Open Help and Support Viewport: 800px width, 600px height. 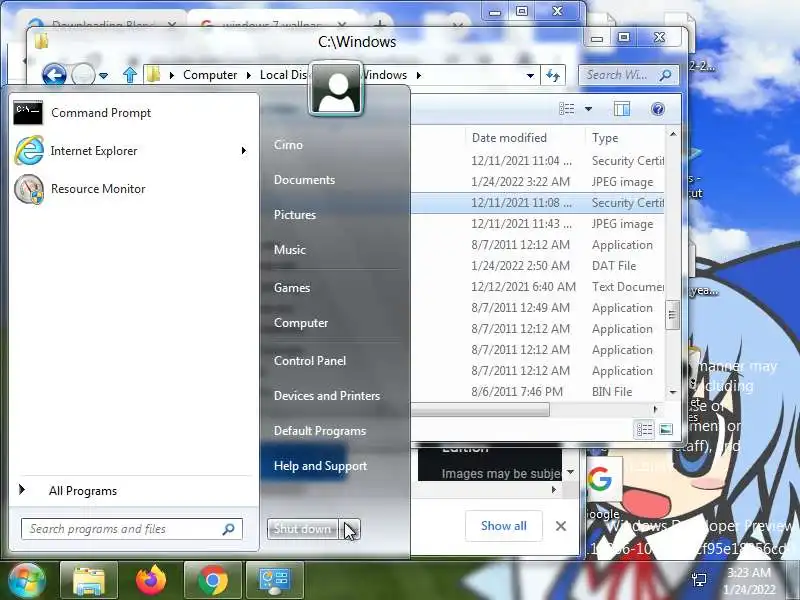tap(320, 466)
